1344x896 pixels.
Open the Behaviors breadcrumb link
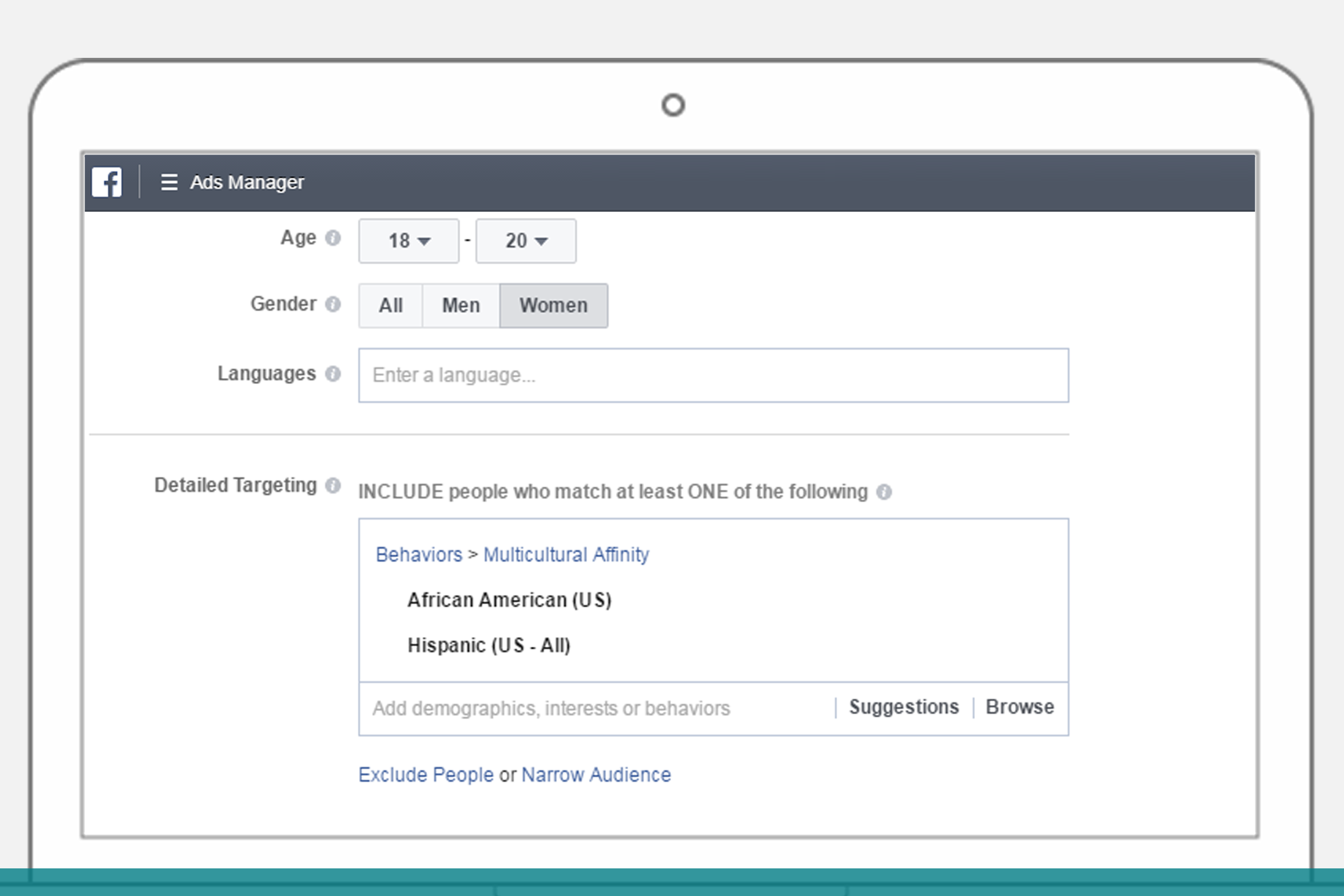click(419, 555)
